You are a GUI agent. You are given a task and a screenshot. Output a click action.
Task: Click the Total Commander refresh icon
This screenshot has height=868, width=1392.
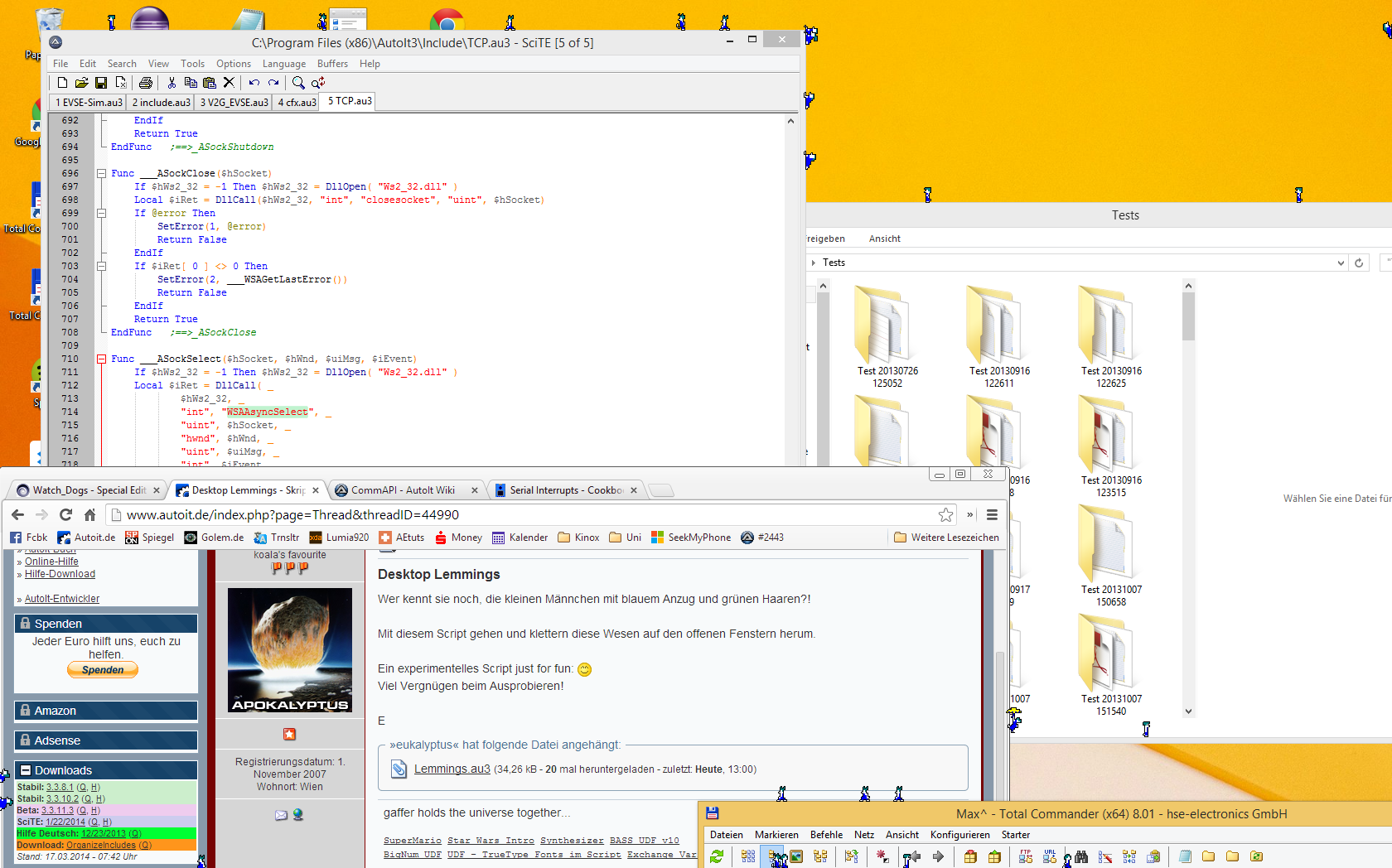pos(717,856)
